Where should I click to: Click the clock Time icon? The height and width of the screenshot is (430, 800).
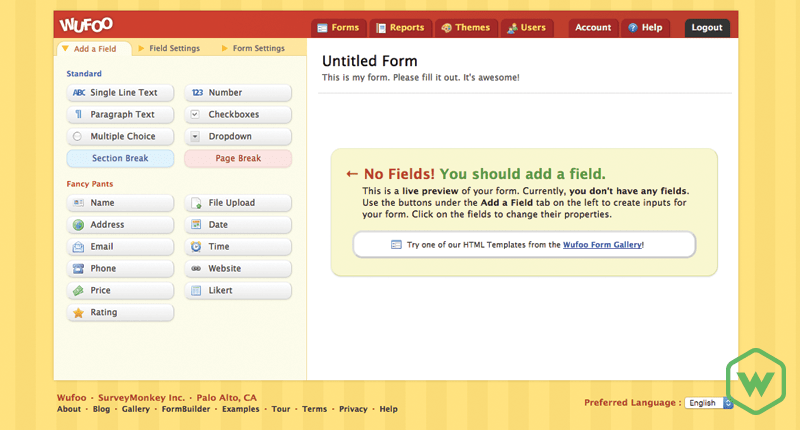click(196, 246)
